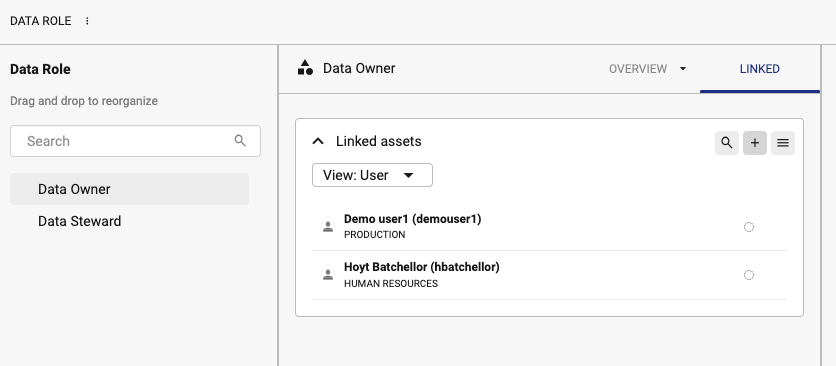Click user icon beside Hoyt Batchellor

tap(328, 275)
